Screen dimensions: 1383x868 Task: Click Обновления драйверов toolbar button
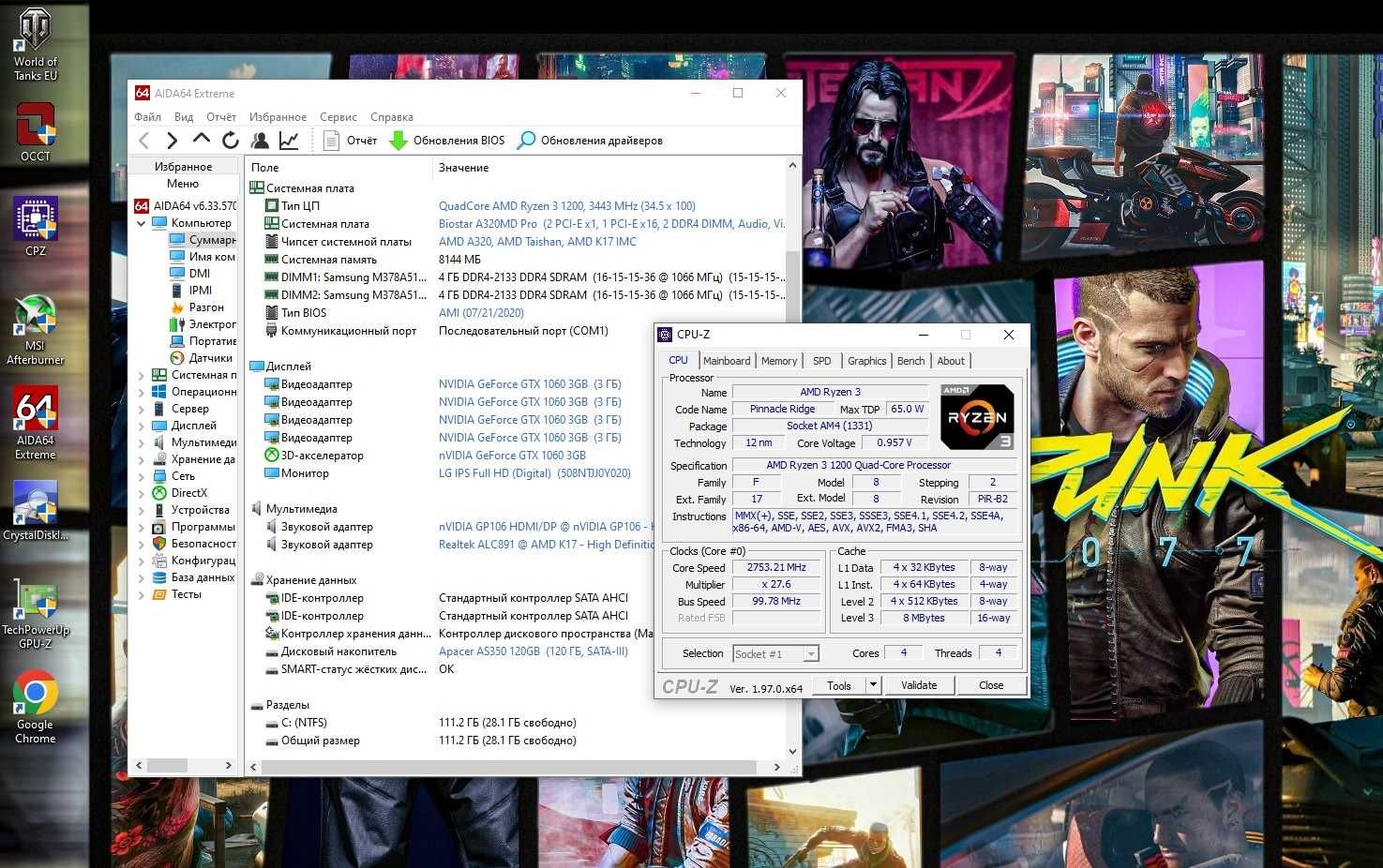pyautogui.click(x=590, y=141)
